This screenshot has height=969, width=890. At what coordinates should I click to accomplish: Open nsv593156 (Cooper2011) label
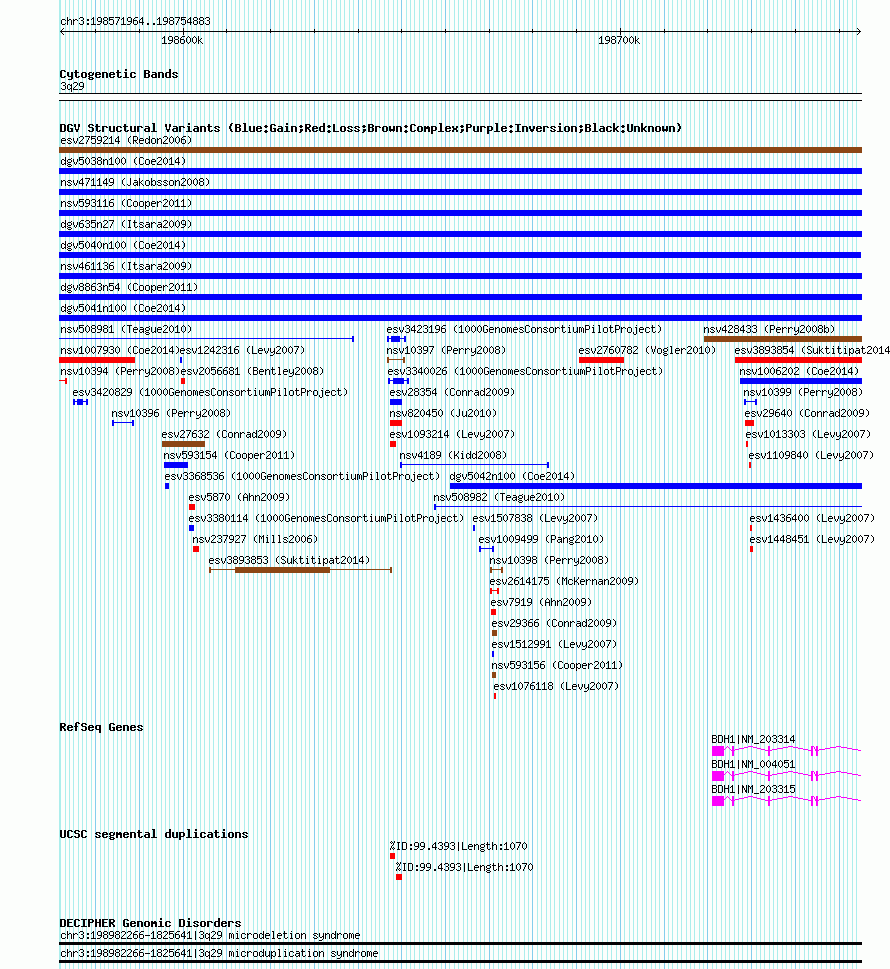point(557,666)
